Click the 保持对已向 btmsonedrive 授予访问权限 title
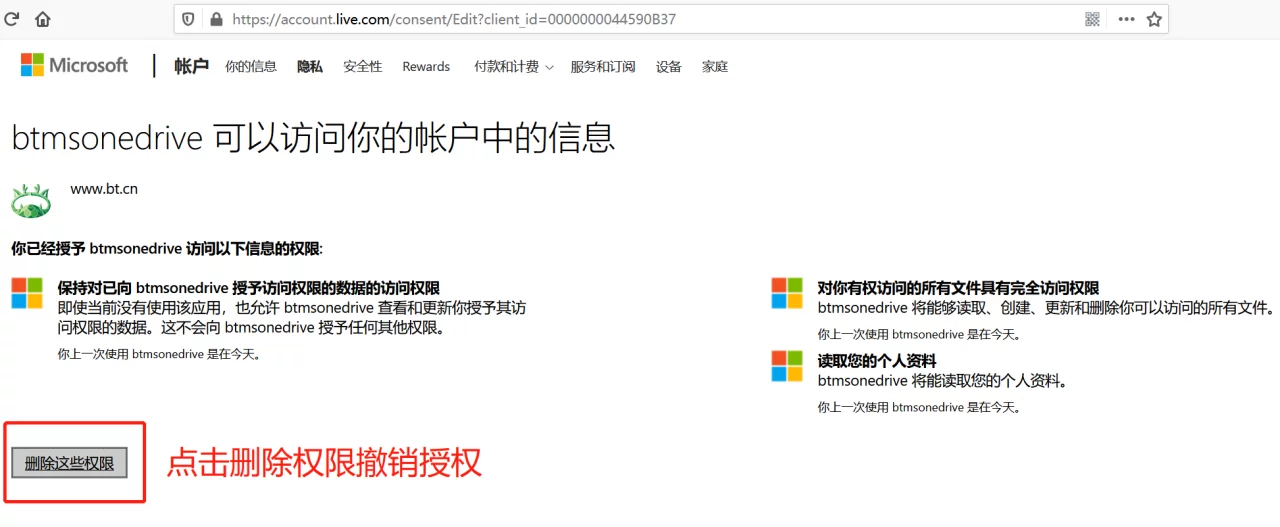1280x527 pixels. tap(249, 288)
